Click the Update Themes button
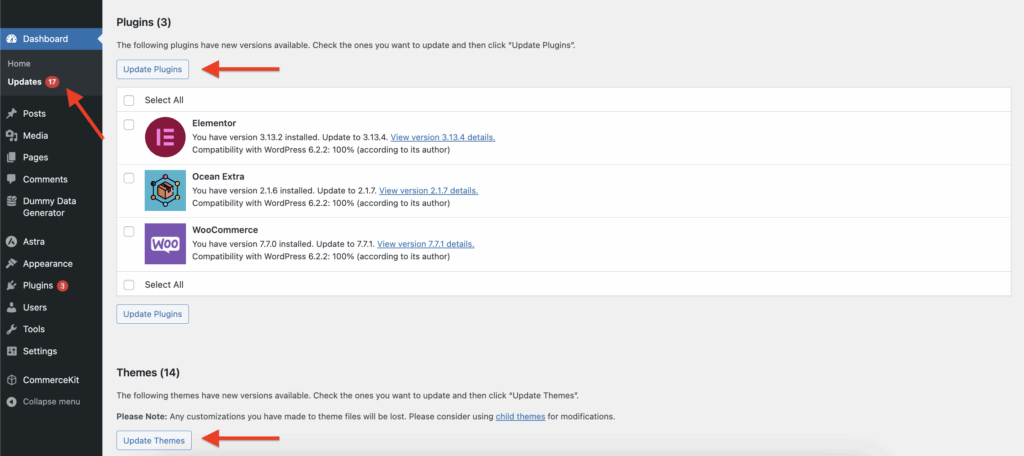This screenshot has width=1024, height=456. coord(154,440)
